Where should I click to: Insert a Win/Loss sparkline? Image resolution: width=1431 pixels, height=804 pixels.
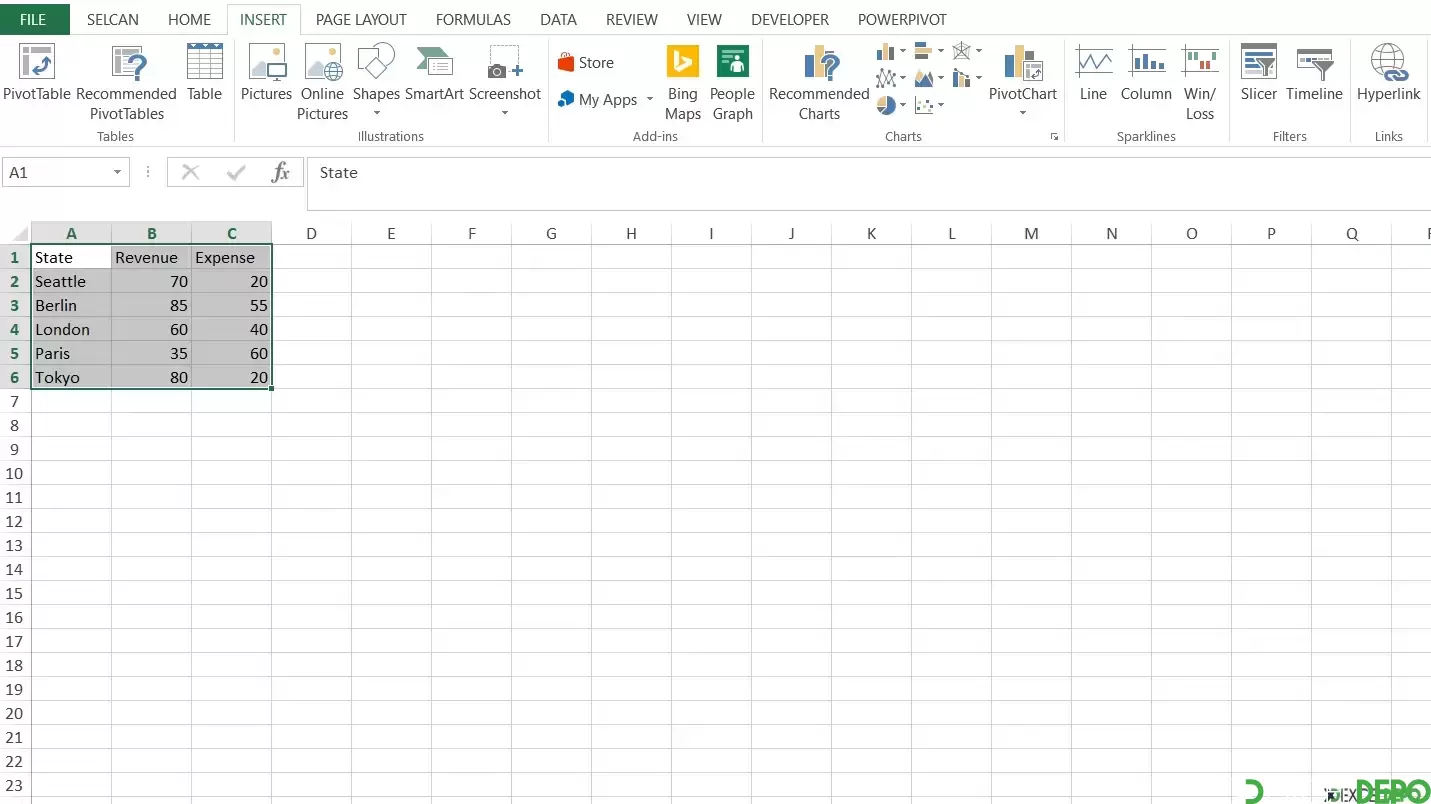click(1199, 83)
